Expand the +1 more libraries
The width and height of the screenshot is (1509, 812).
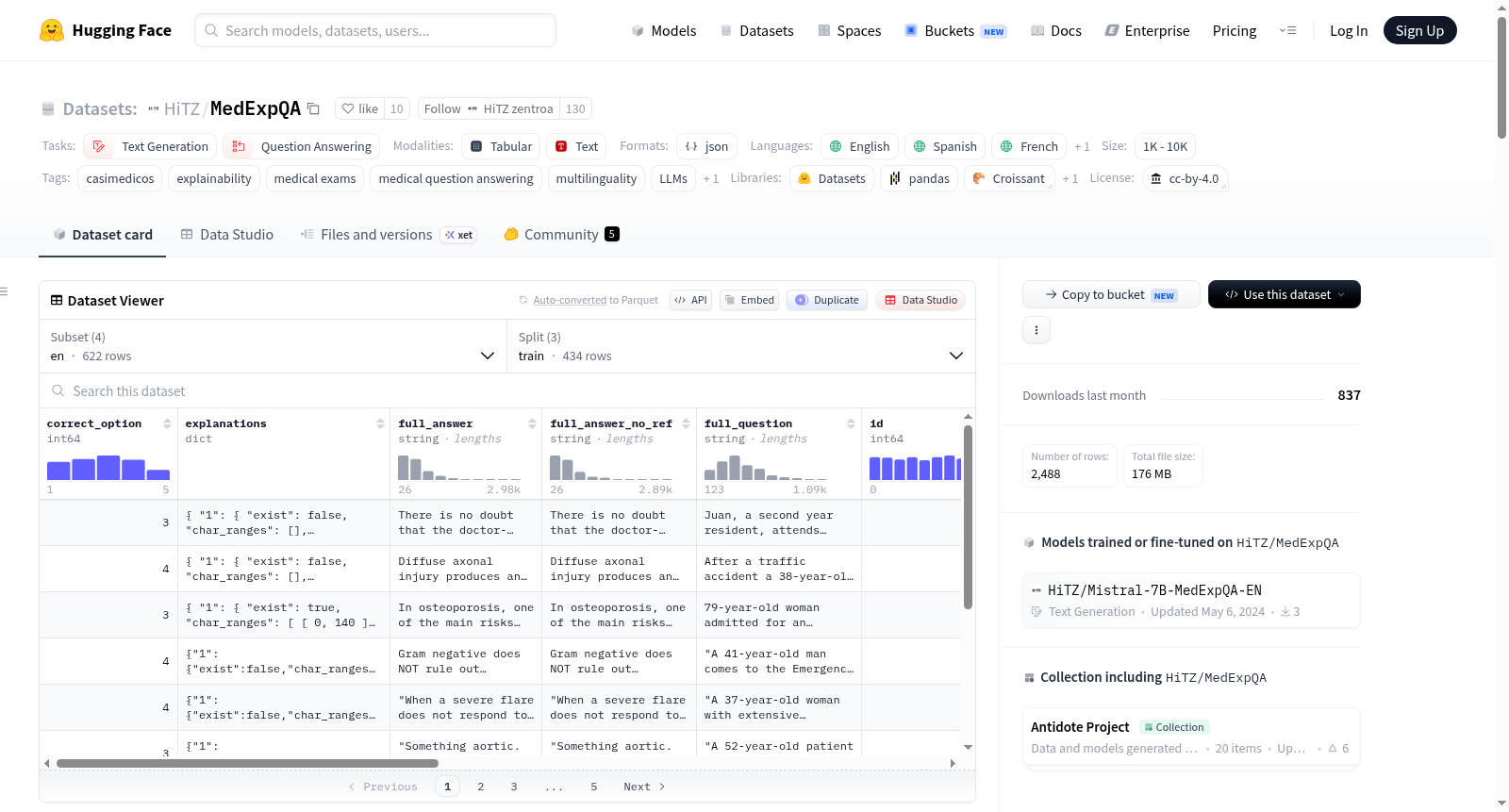point(1070,178)
